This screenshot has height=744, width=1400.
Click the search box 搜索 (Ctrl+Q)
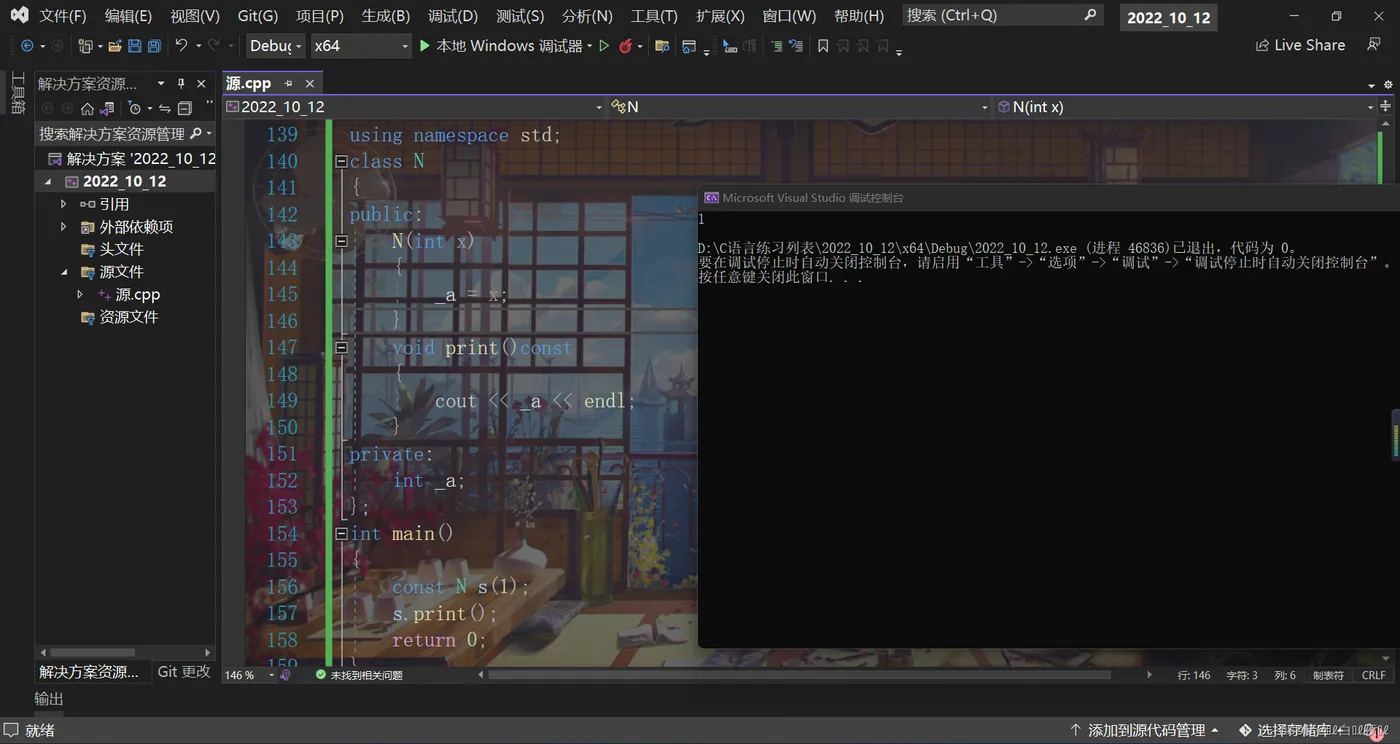pos(1002,16)
